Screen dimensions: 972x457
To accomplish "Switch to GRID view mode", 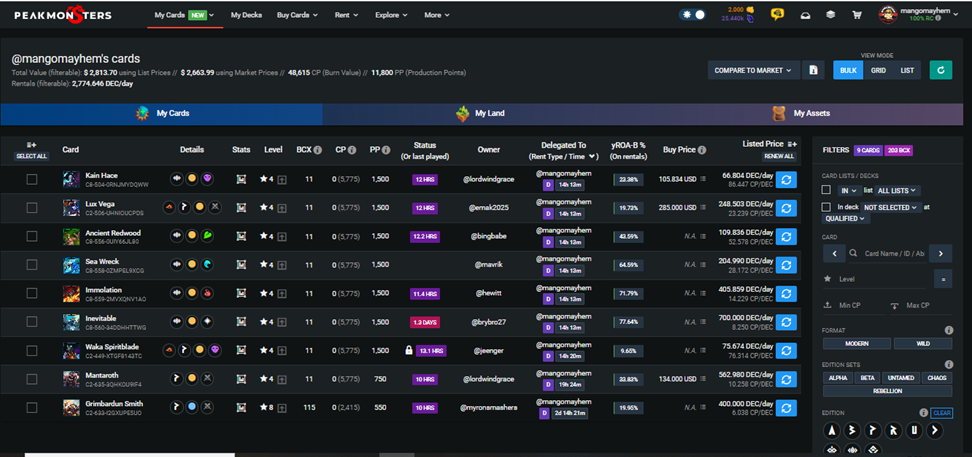I will (878, 70).
